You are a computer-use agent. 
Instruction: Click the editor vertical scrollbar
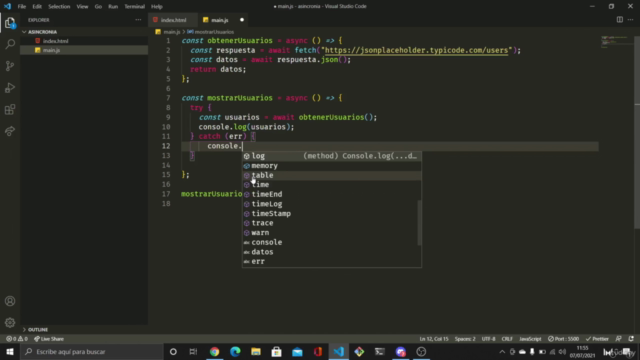[637, 133]
